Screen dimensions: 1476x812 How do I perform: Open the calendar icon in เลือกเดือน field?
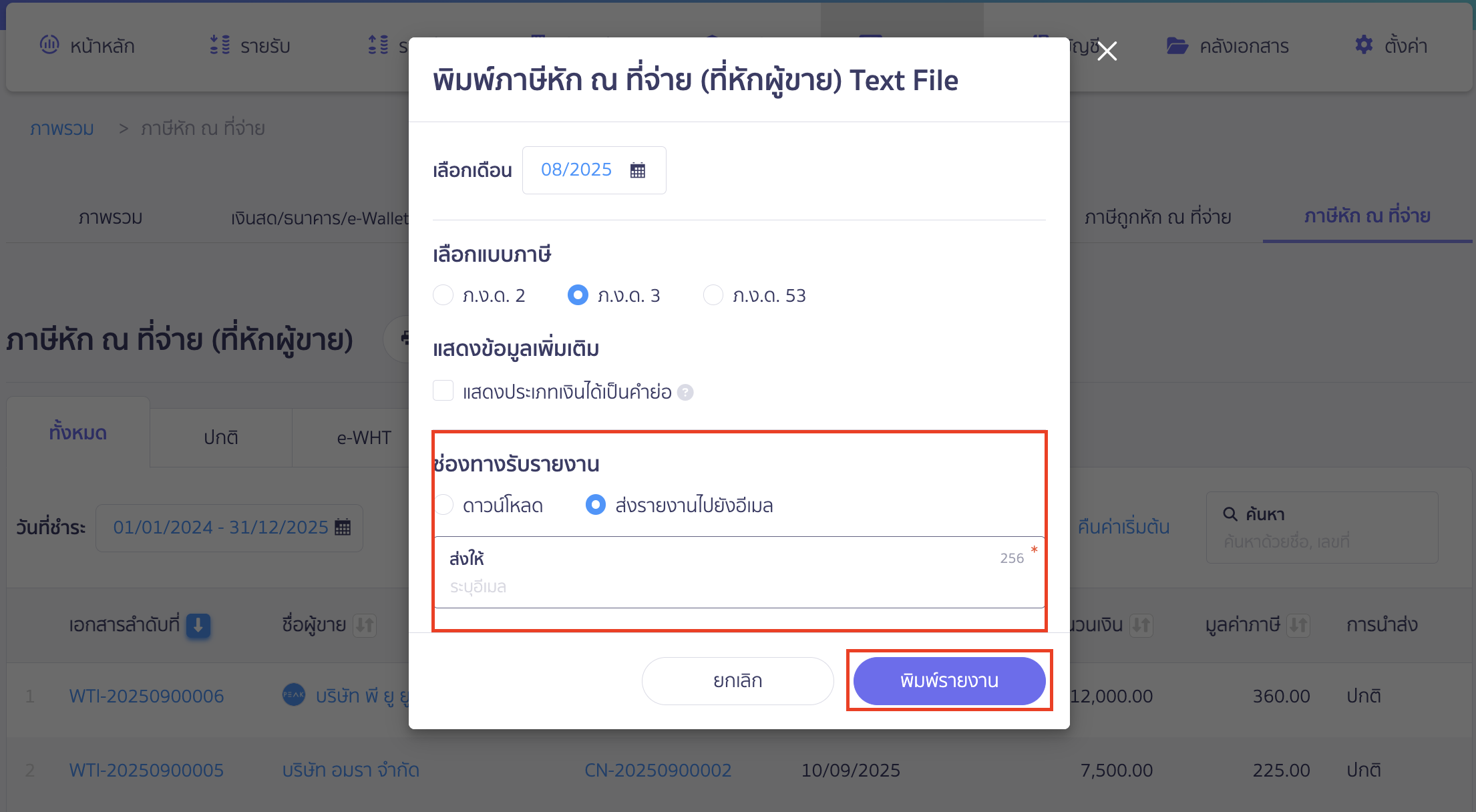pyautogui.click(x=638, y=170)
